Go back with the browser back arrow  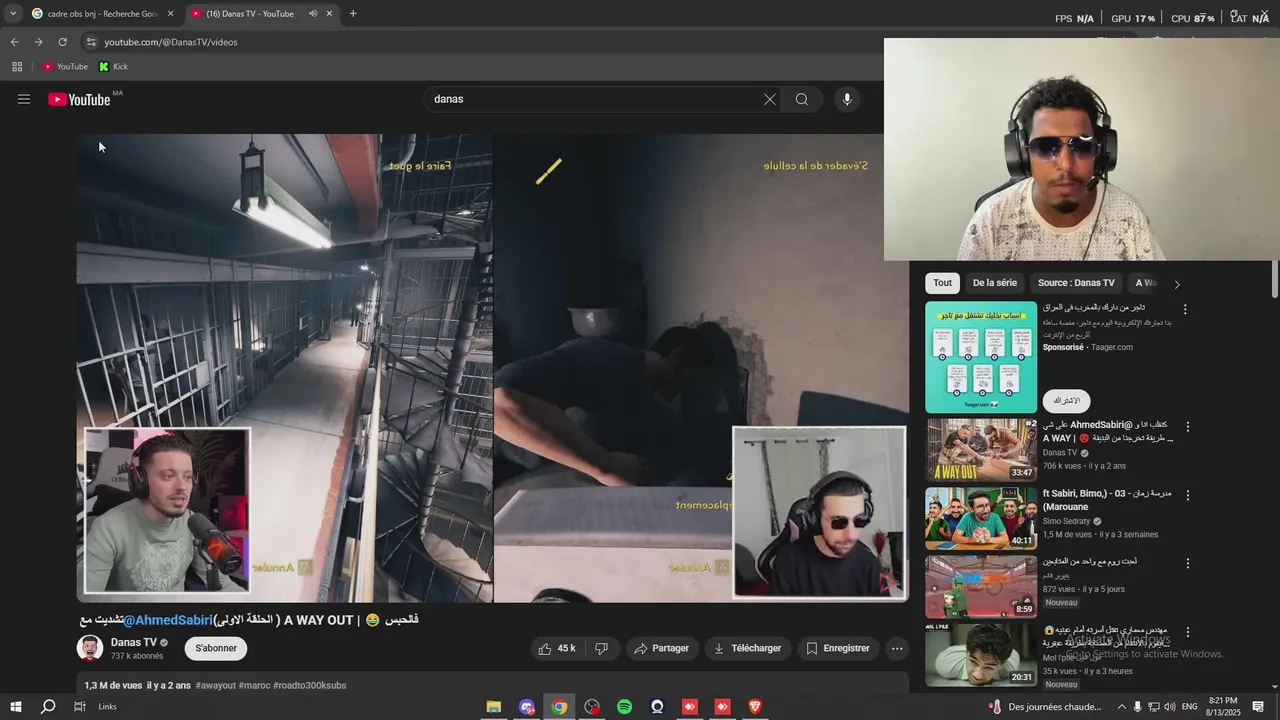pos(14,42)
